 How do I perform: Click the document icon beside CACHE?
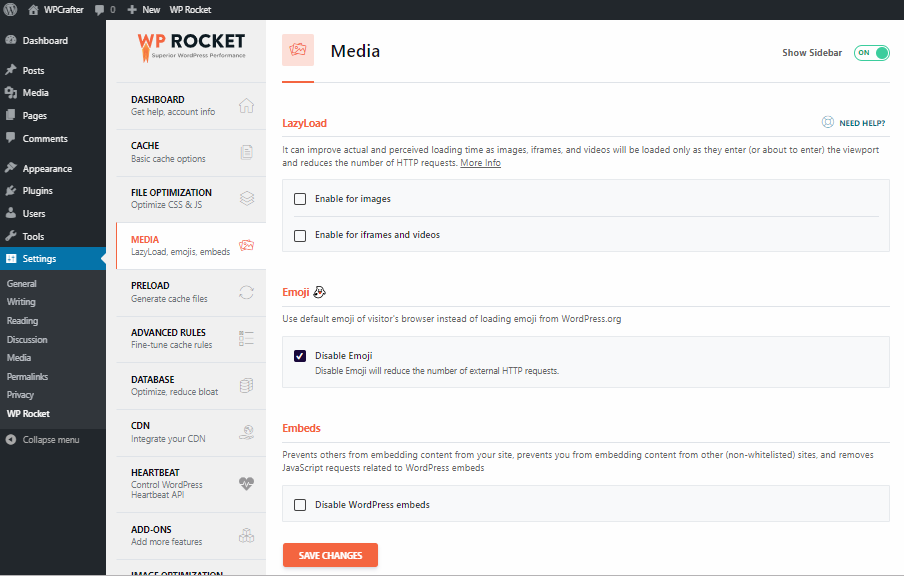click(247, 152)
